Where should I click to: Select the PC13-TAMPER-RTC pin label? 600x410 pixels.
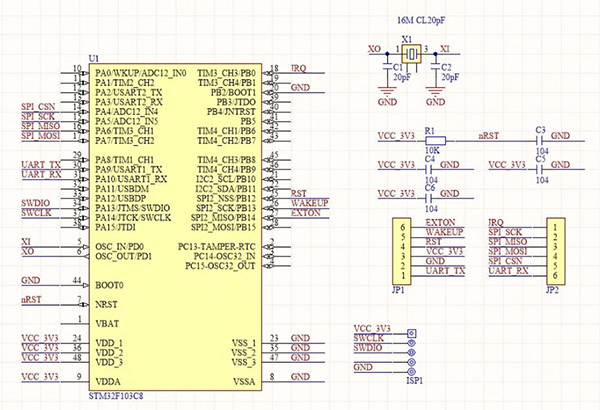(220, 246)
